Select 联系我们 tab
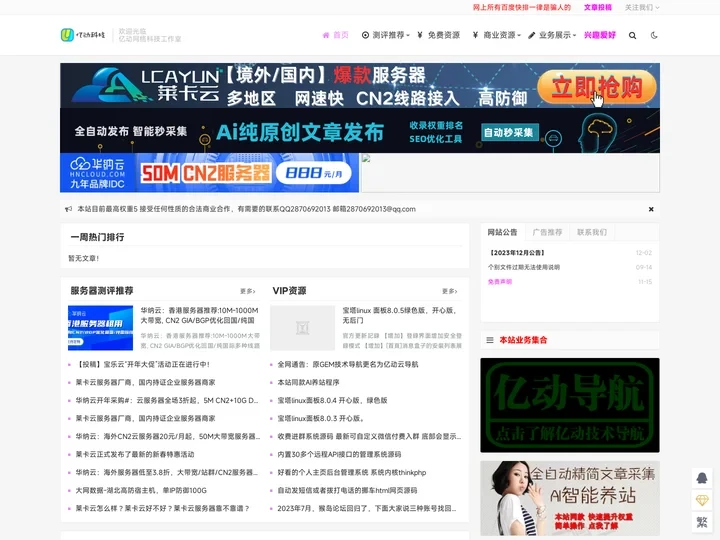 coord(592,232)
